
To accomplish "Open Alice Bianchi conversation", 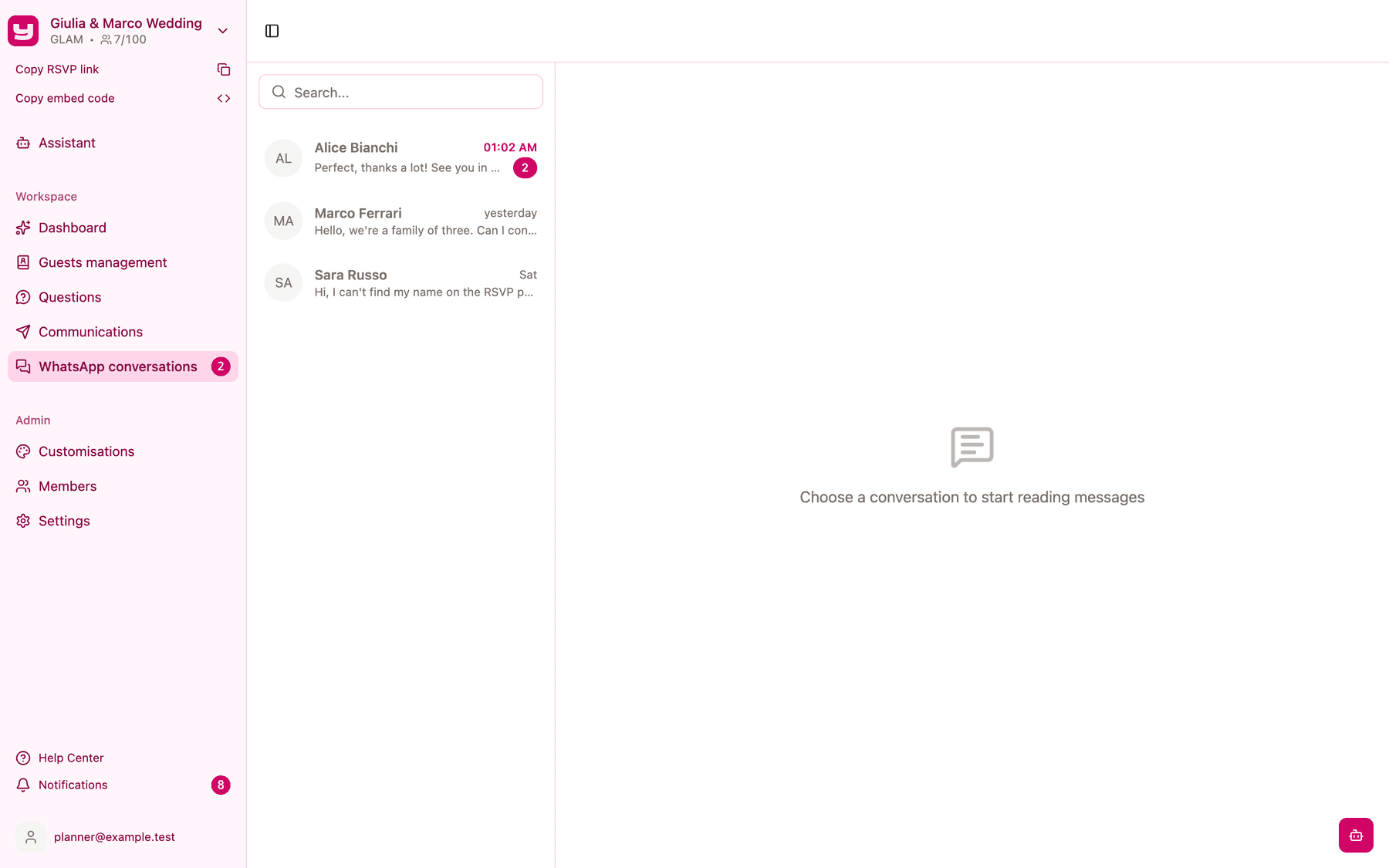I will (400, 158).
